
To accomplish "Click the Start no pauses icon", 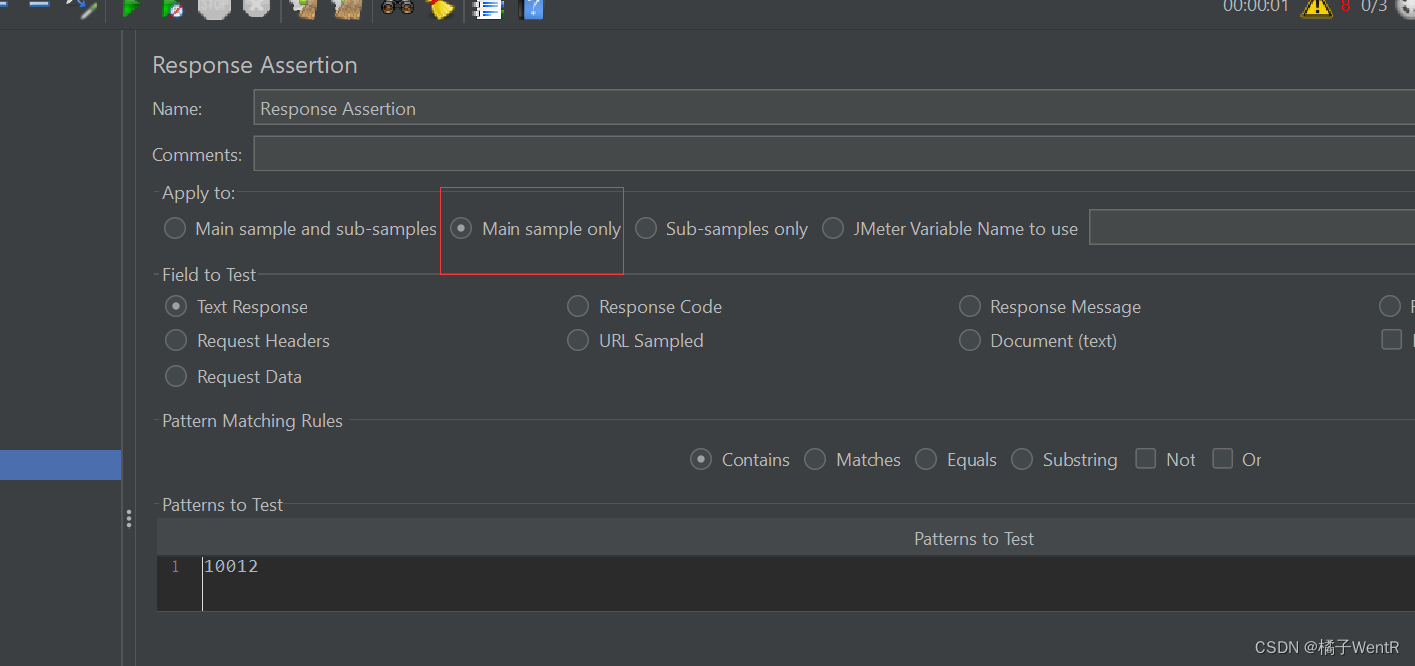I will coord(172,10).
